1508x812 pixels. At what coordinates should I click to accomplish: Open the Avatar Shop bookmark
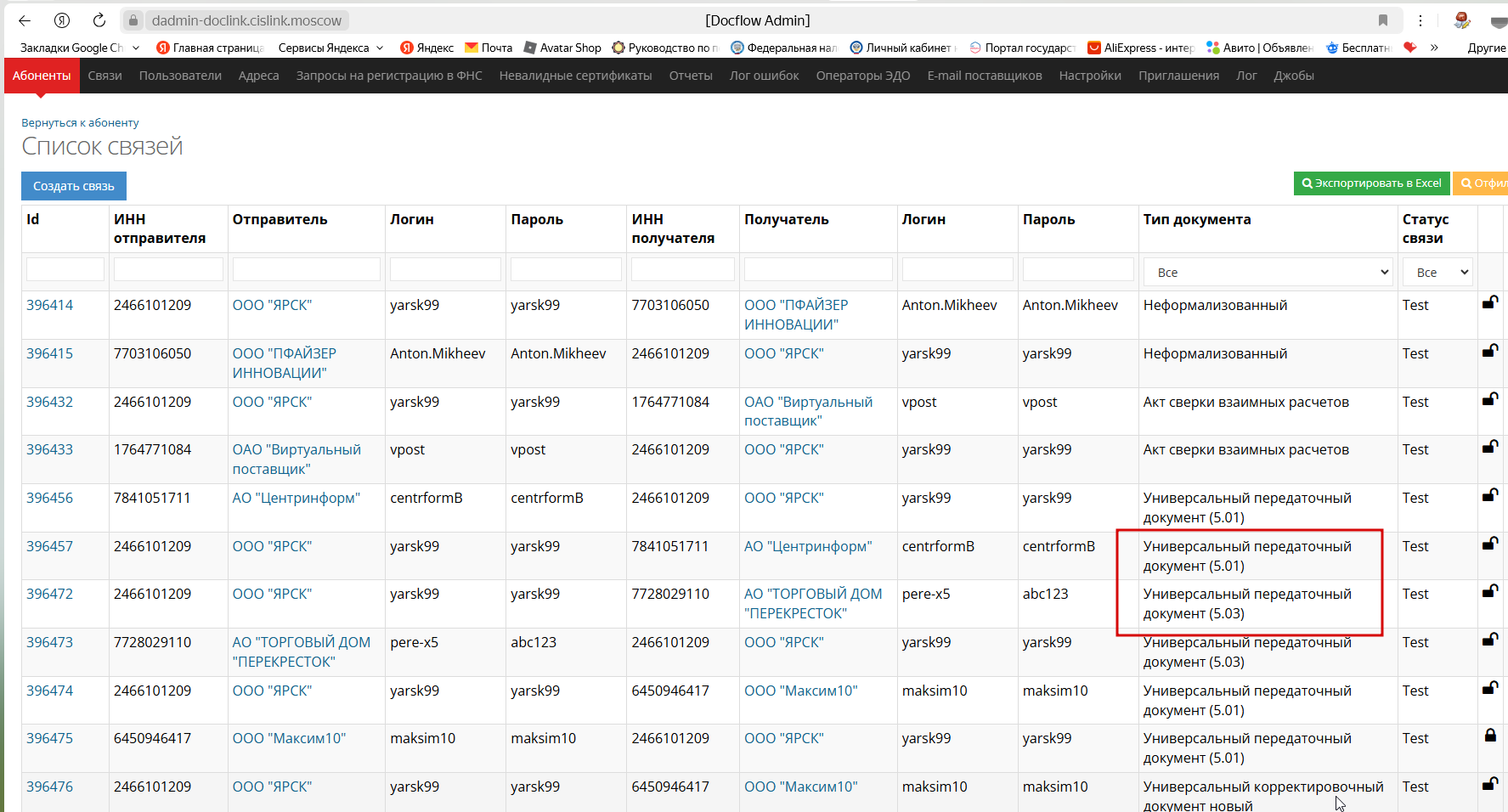click(562, 48)
